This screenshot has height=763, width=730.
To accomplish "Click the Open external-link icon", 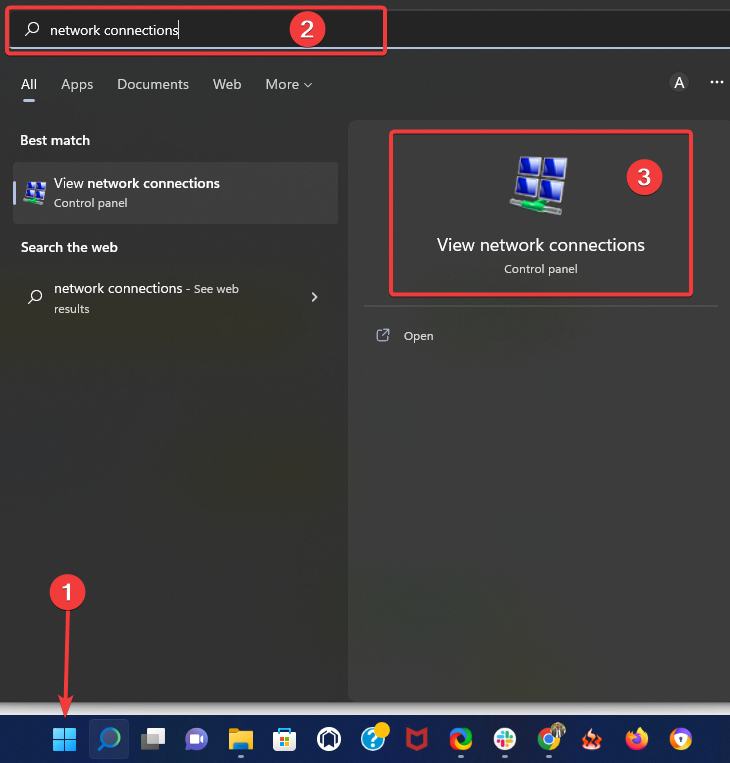I will click(x=383, y=335).
